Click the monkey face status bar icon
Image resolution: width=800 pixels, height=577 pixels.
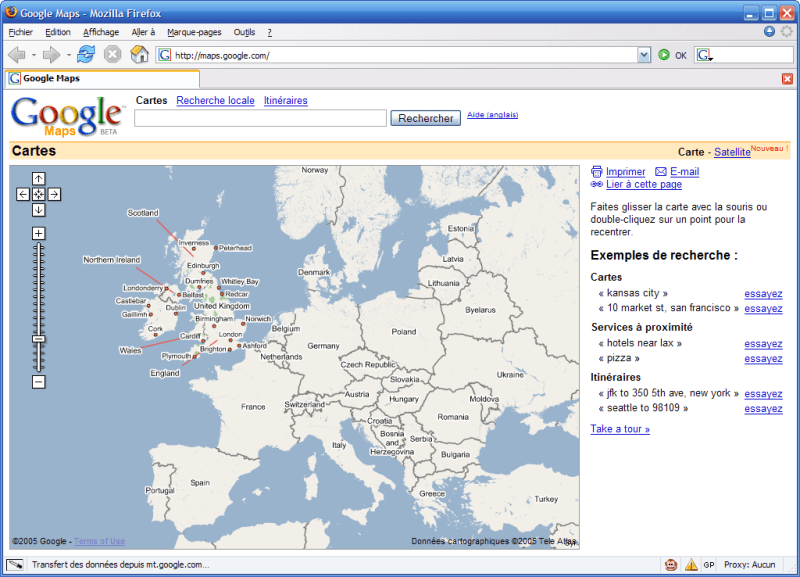pos(670,565)
